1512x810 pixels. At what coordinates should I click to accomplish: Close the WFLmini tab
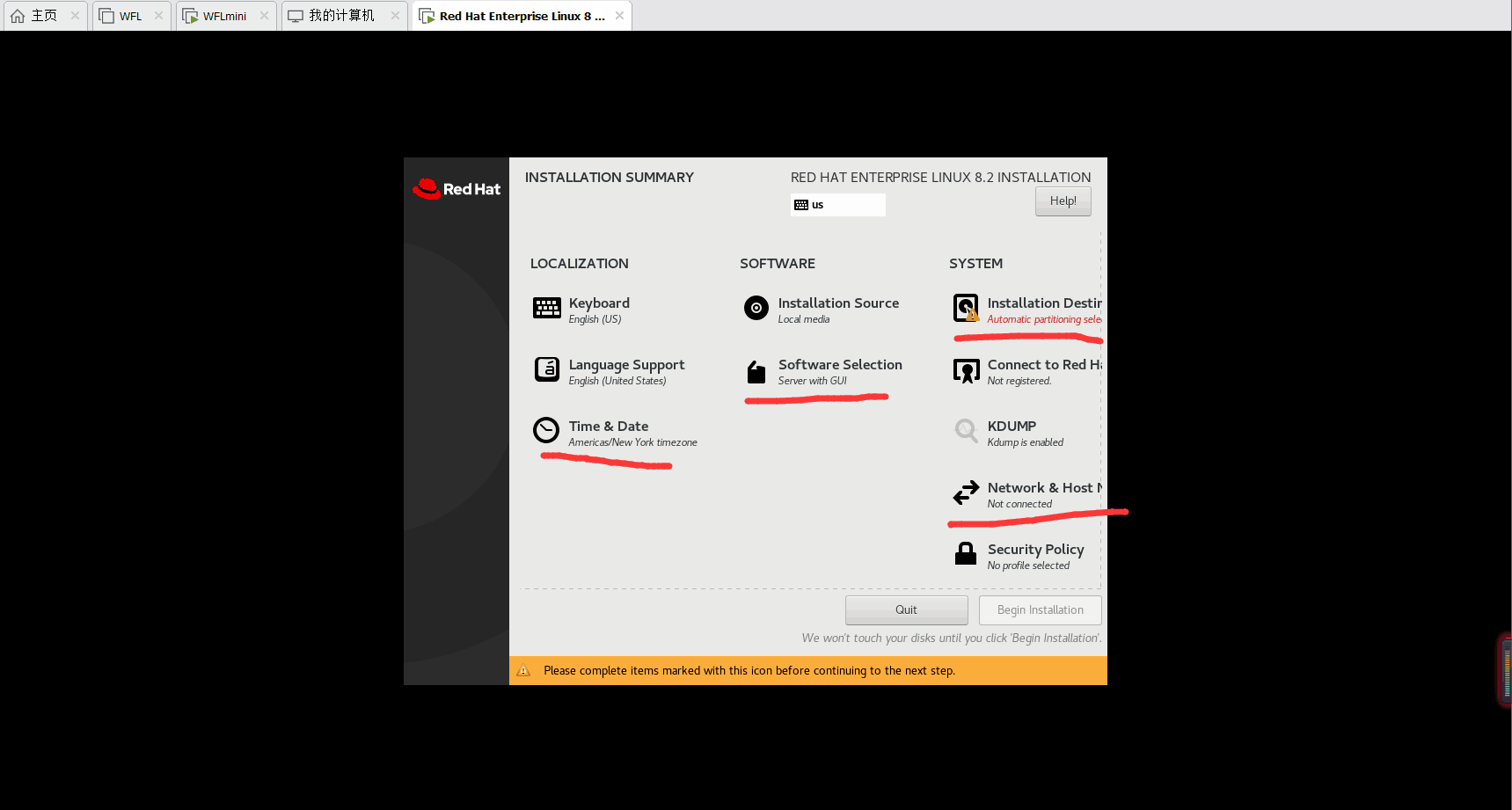(264, 16)
